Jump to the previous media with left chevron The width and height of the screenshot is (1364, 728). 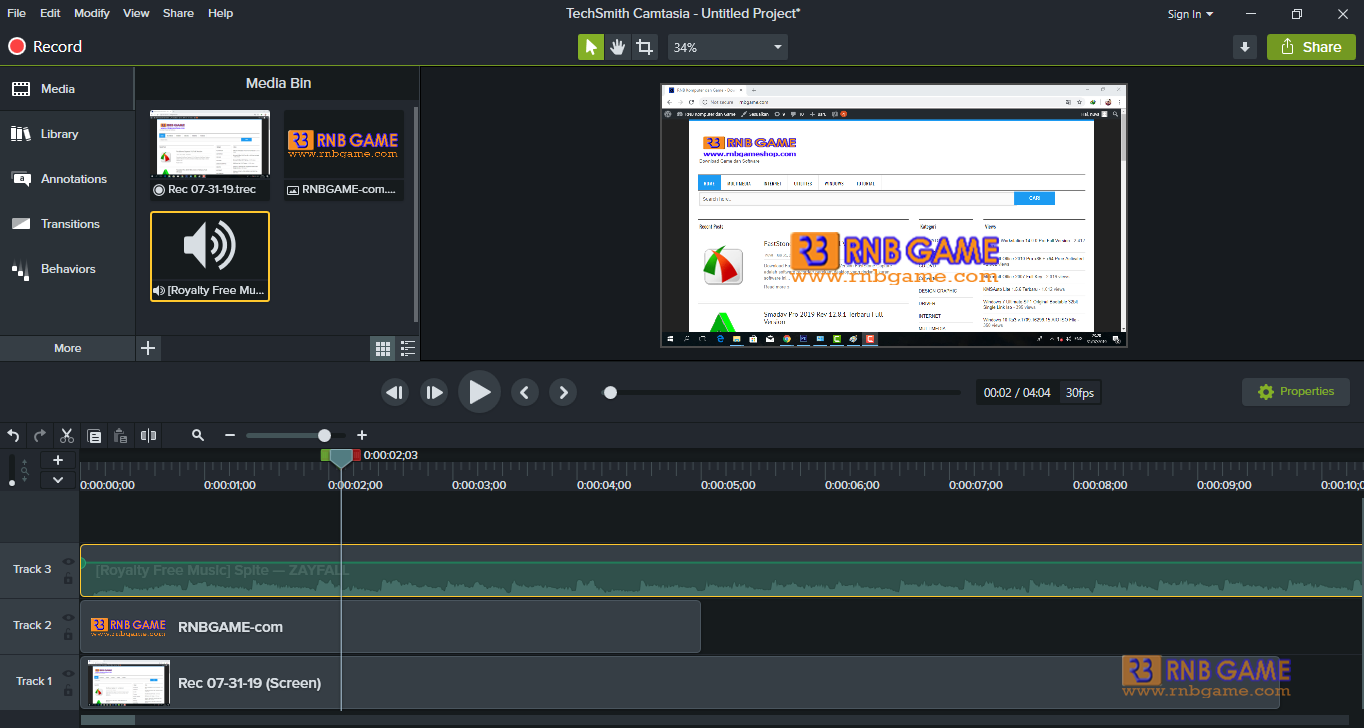[525, 392]
